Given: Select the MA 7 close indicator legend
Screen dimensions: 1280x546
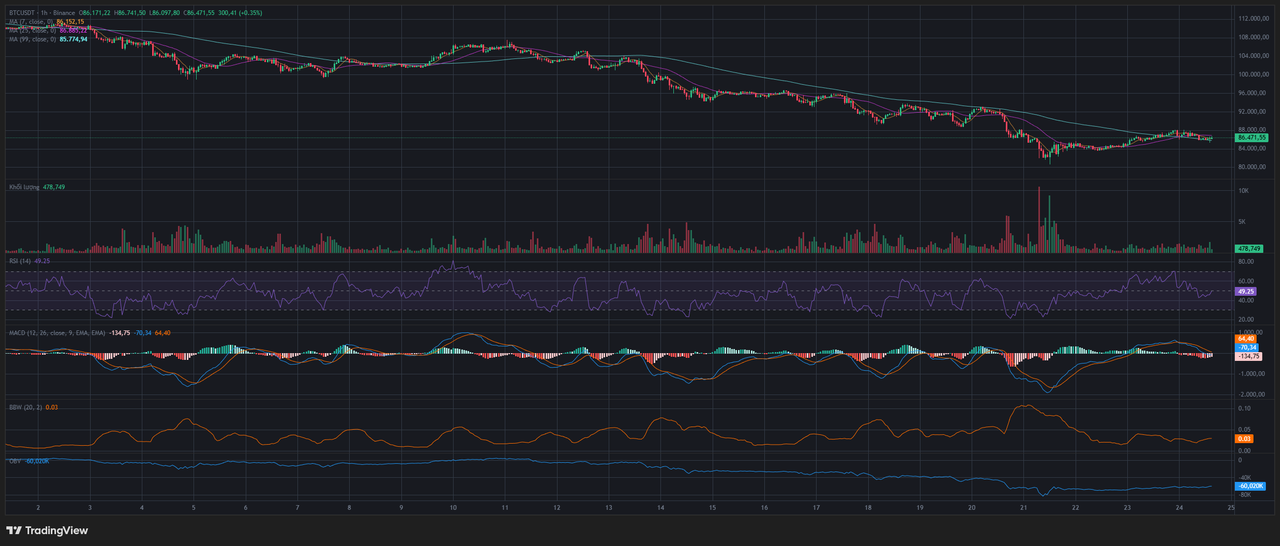Looking at the screenshot, I should coord(32,23).
